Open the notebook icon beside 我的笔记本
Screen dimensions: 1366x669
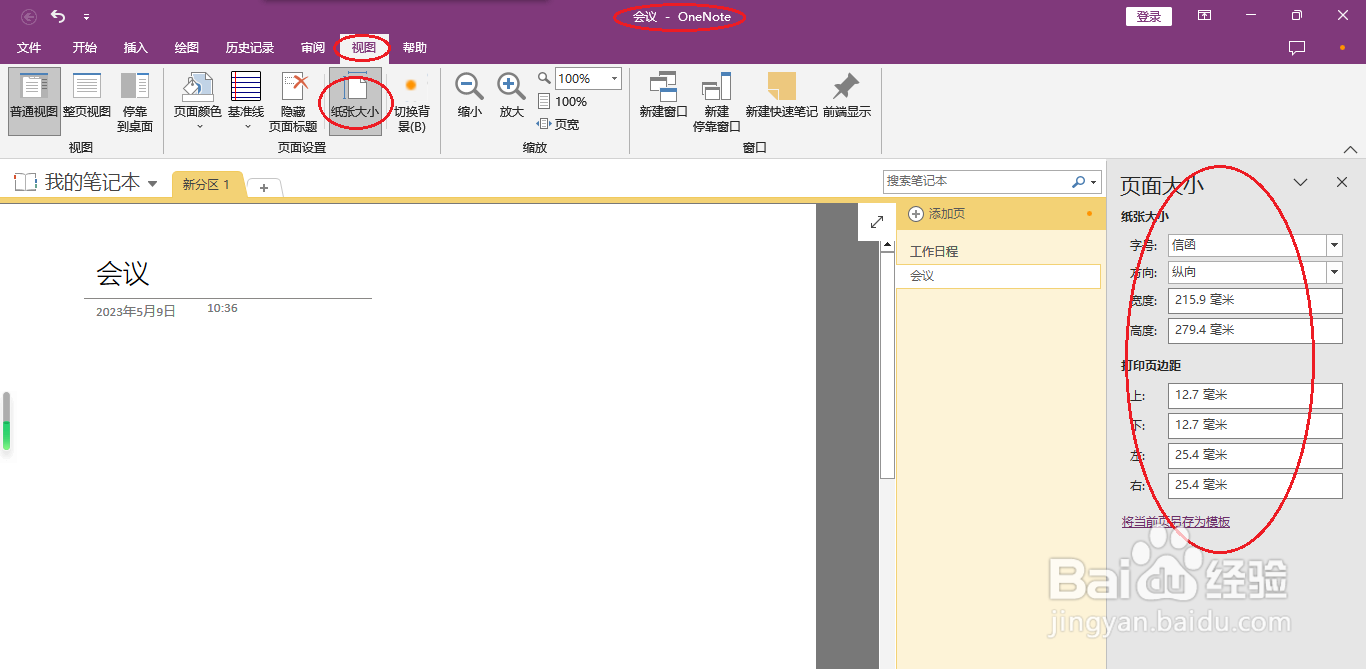tap(25, 182)
